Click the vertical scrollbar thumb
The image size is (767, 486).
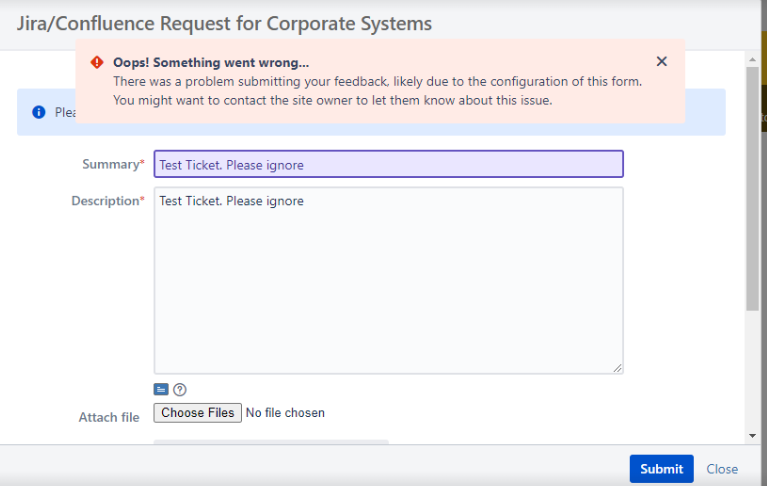click(x=752, y=188)
